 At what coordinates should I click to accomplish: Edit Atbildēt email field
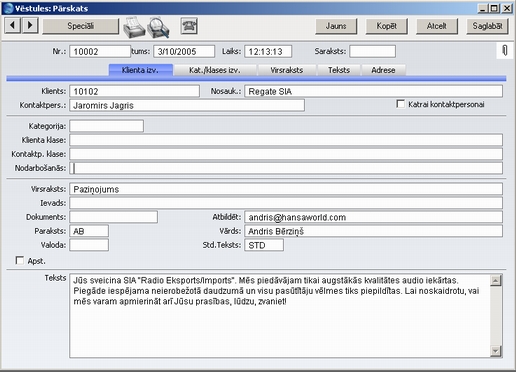pos(373,217)
